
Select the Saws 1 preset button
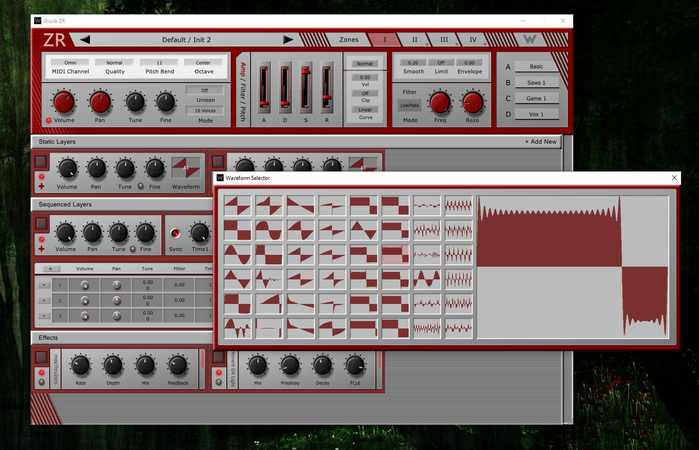pos(537,82)
